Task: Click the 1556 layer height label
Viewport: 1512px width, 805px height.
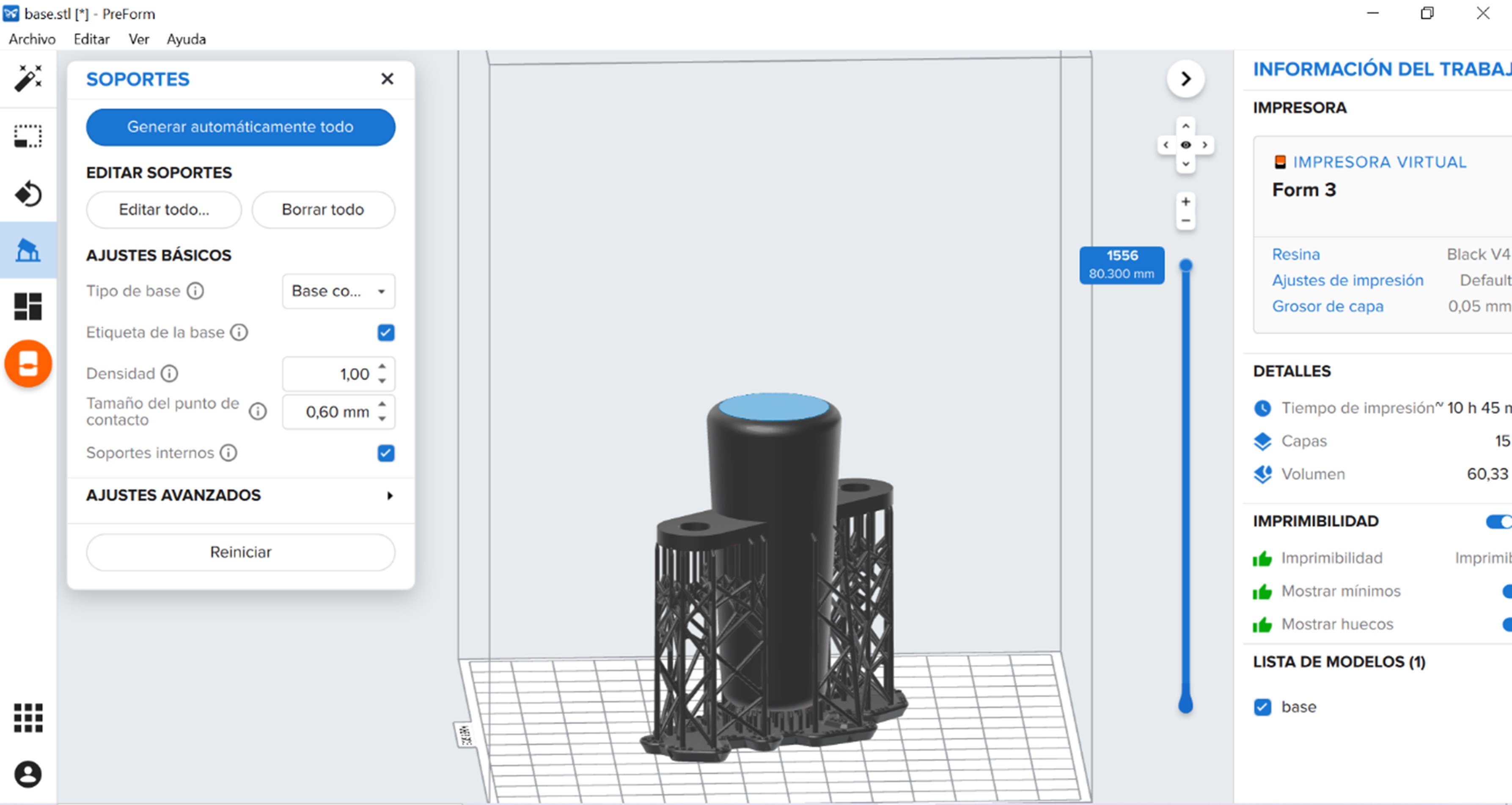Action: [x=1122, y=265]
